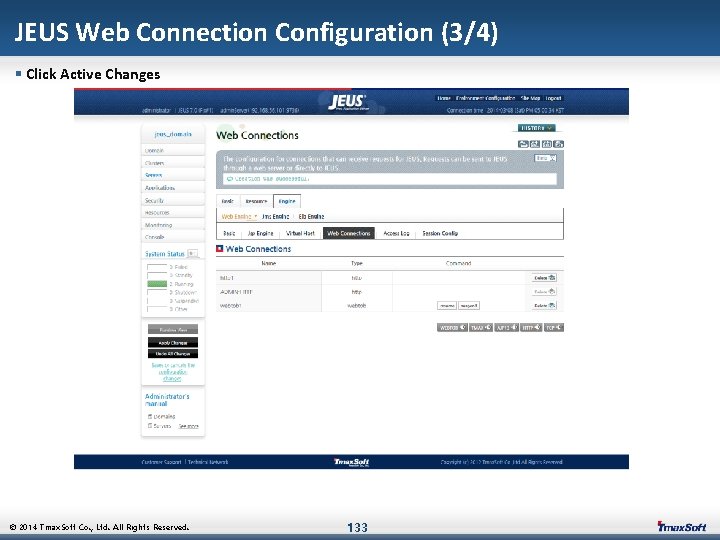This screenshot has height=540, width=720.
Task: Click Apply Changes button
Action: pos(173,343)
